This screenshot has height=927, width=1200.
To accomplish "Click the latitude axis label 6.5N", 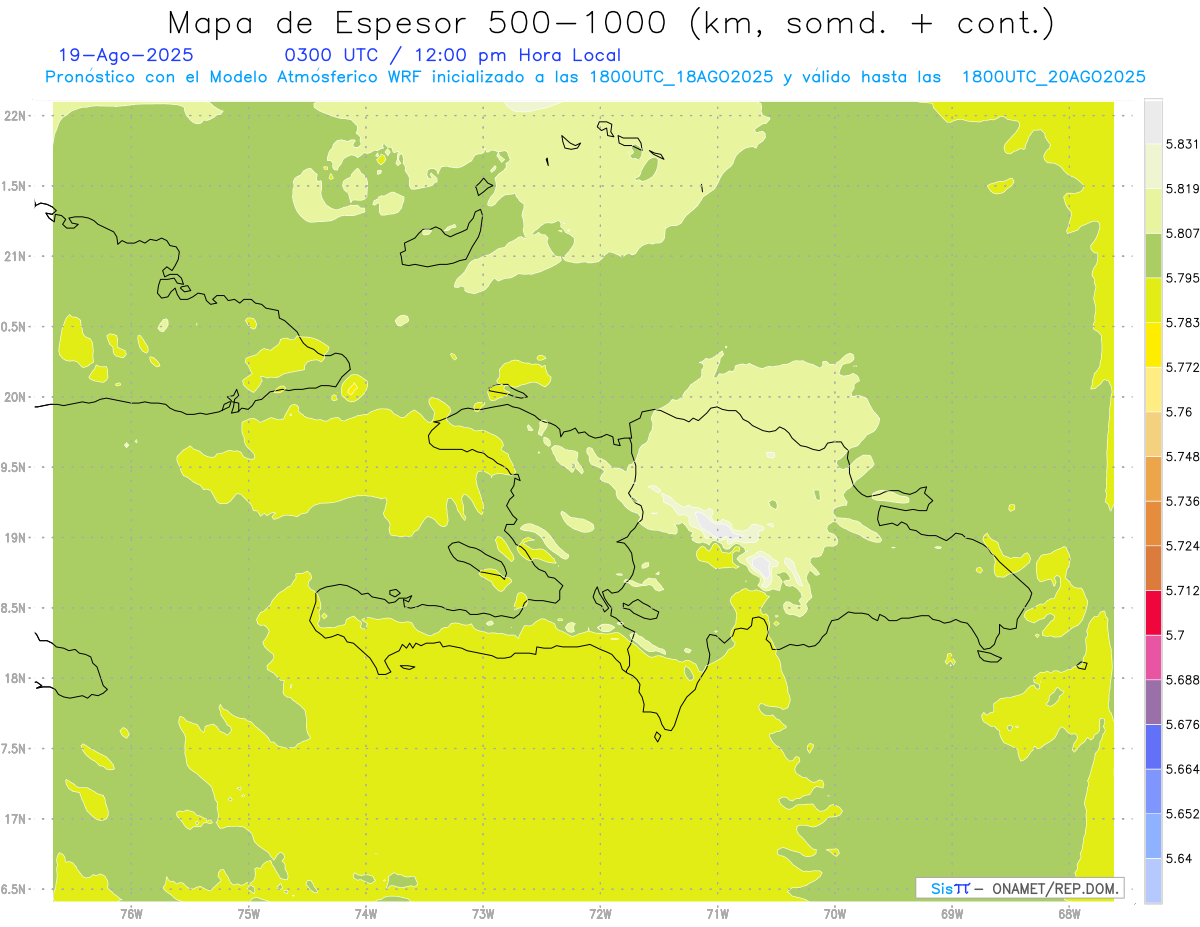I will pyautogui.click(x=15, y=889).
